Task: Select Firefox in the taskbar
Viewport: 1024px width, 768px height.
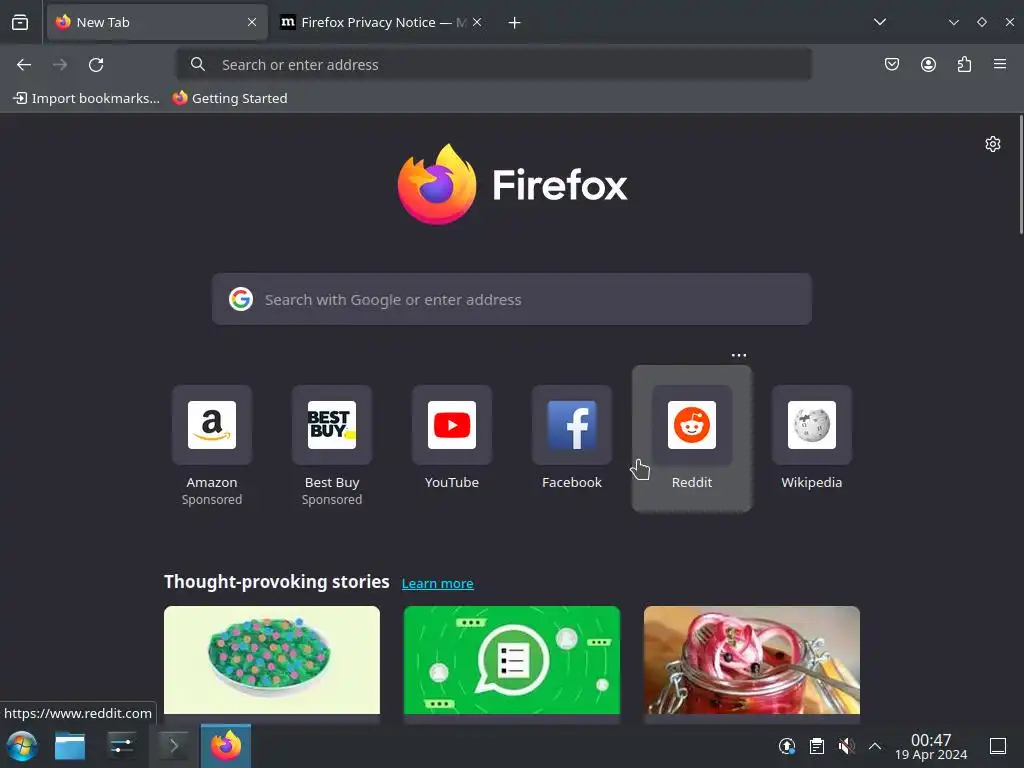Action: coord(226,746)
